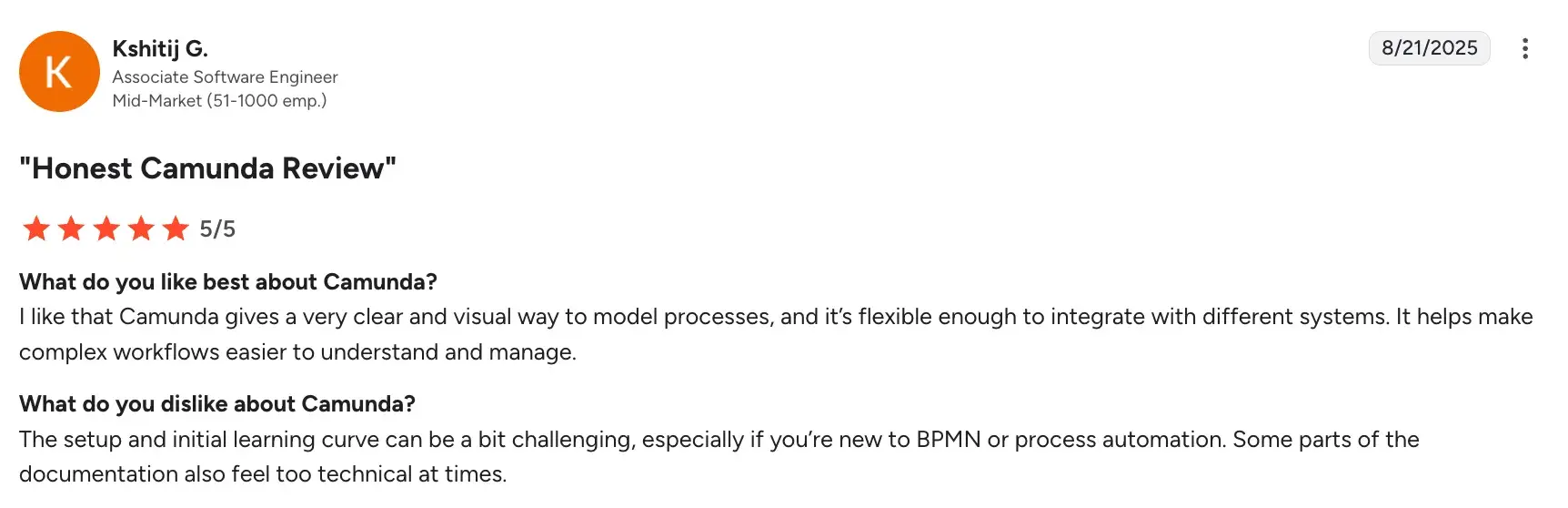1568x508 pixels.
Task: Click the third rating star
Action: coord(106,229)
